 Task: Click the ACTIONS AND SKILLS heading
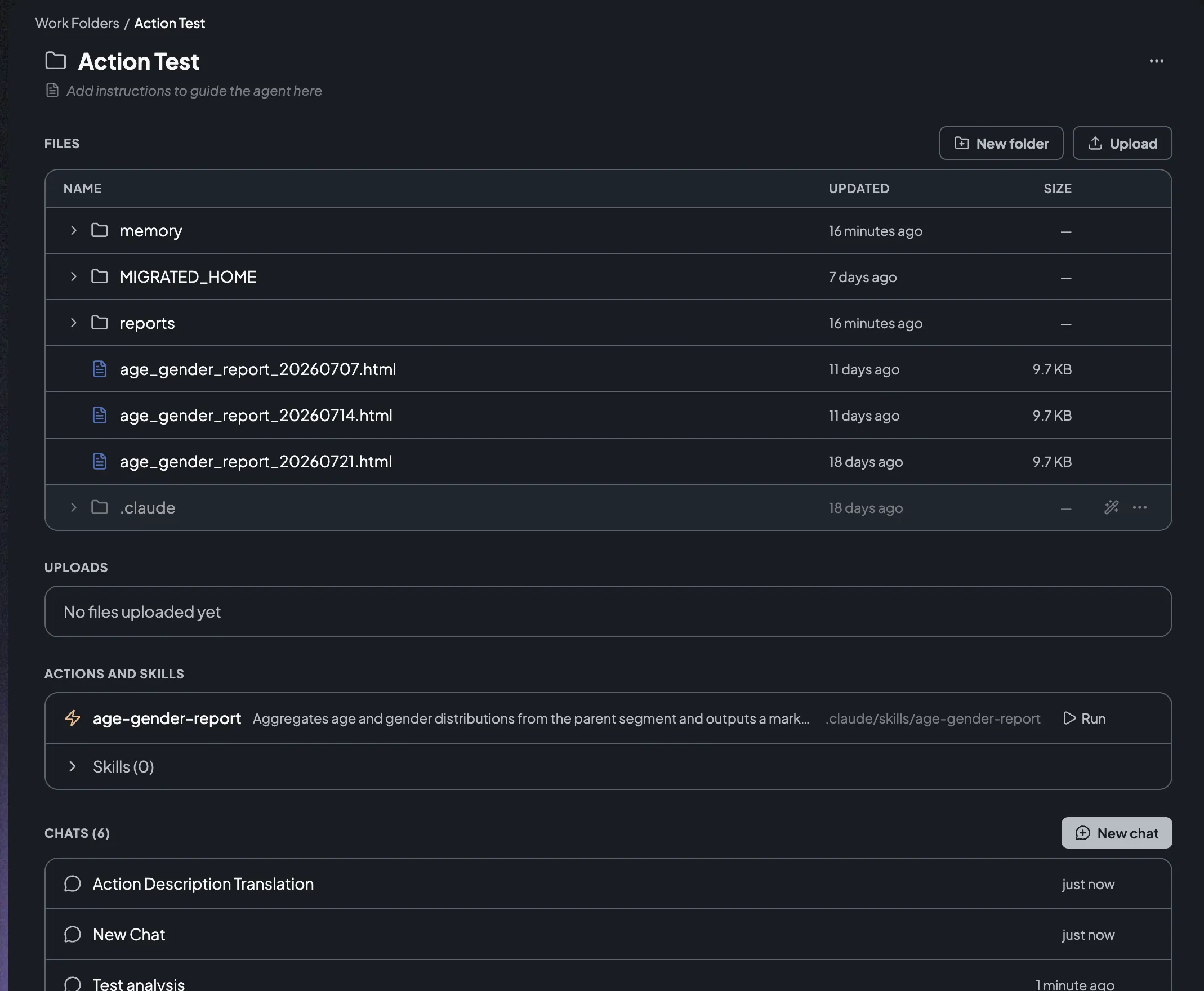[114, 674]
